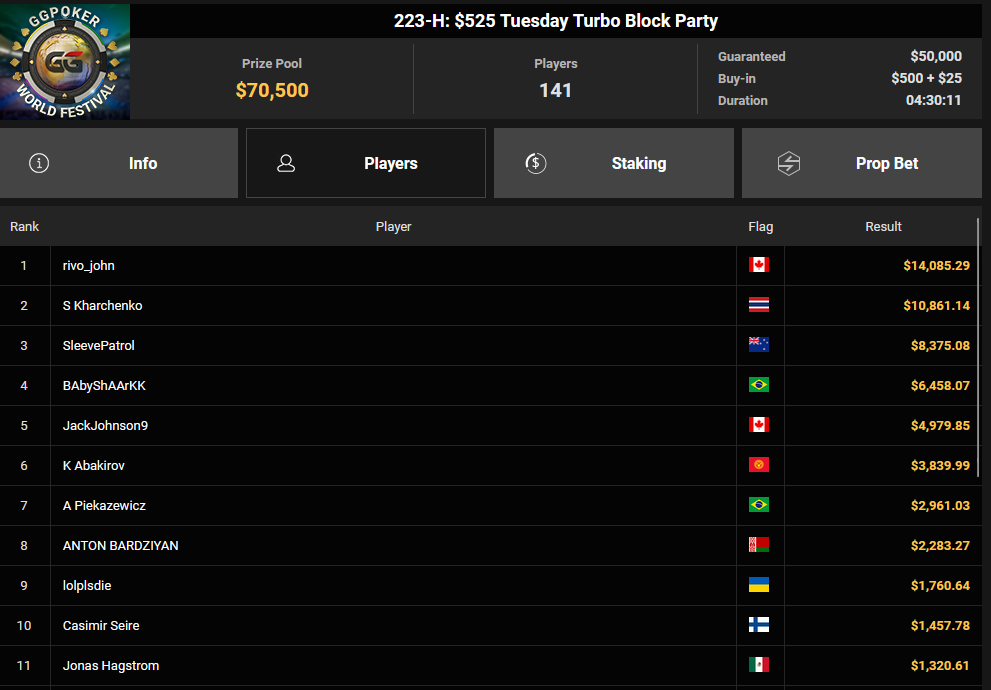Click the Result column header
The image size is (991, 690).
(883, 226)
